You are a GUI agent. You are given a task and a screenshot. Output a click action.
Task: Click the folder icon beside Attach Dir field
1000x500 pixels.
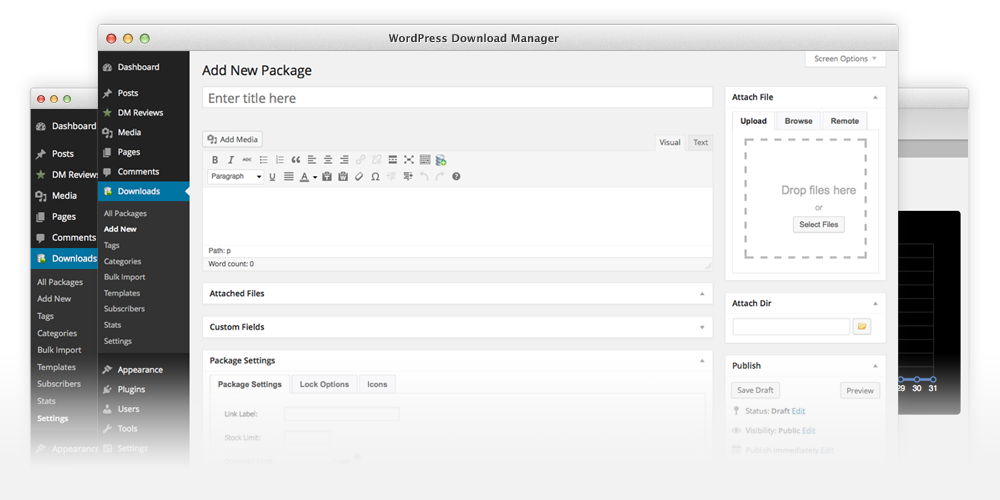861,327
